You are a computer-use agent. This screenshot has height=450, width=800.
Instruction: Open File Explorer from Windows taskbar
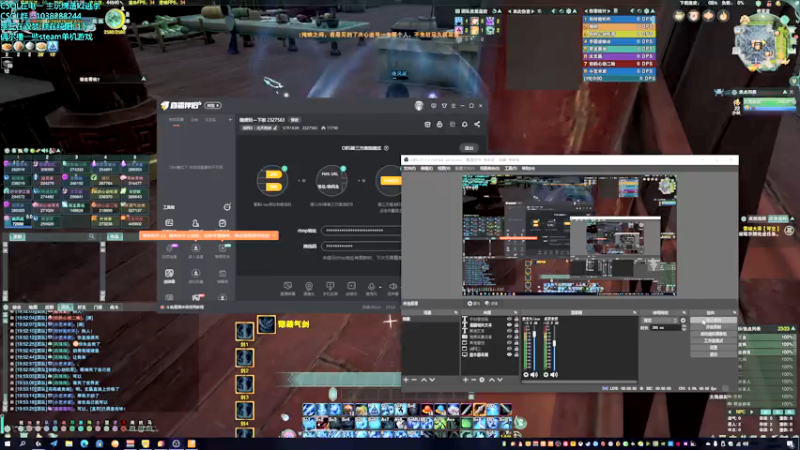(68, 444)
